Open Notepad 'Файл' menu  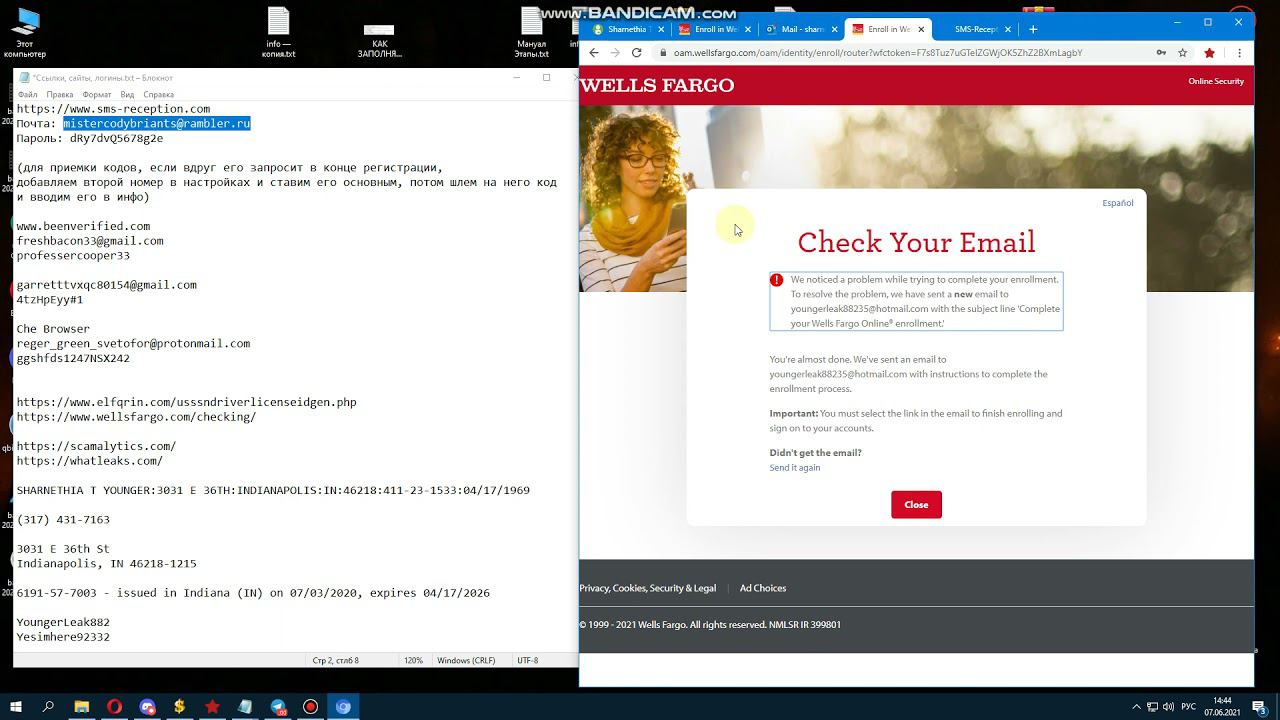pos(27,95)
